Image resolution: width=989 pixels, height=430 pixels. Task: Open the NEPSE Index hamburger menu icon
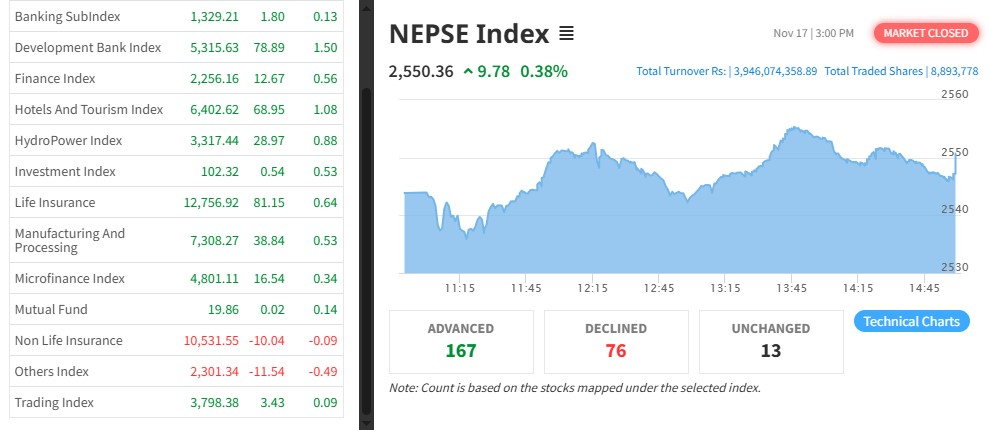click(566, 34)
